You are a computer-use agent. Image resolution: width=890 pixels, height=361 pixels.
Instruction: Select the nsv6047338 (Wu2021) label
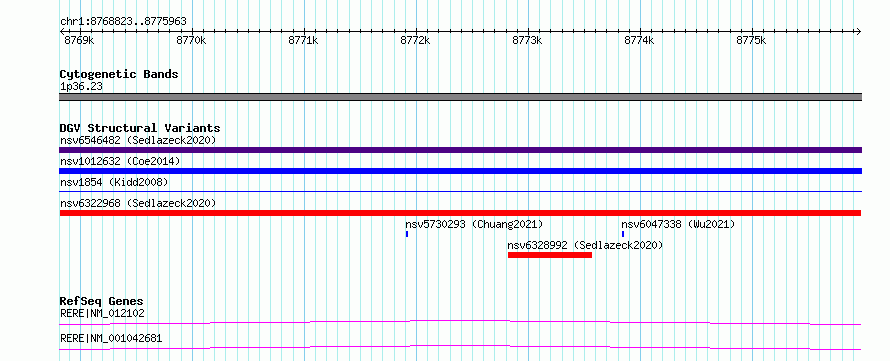pos(678,224)
